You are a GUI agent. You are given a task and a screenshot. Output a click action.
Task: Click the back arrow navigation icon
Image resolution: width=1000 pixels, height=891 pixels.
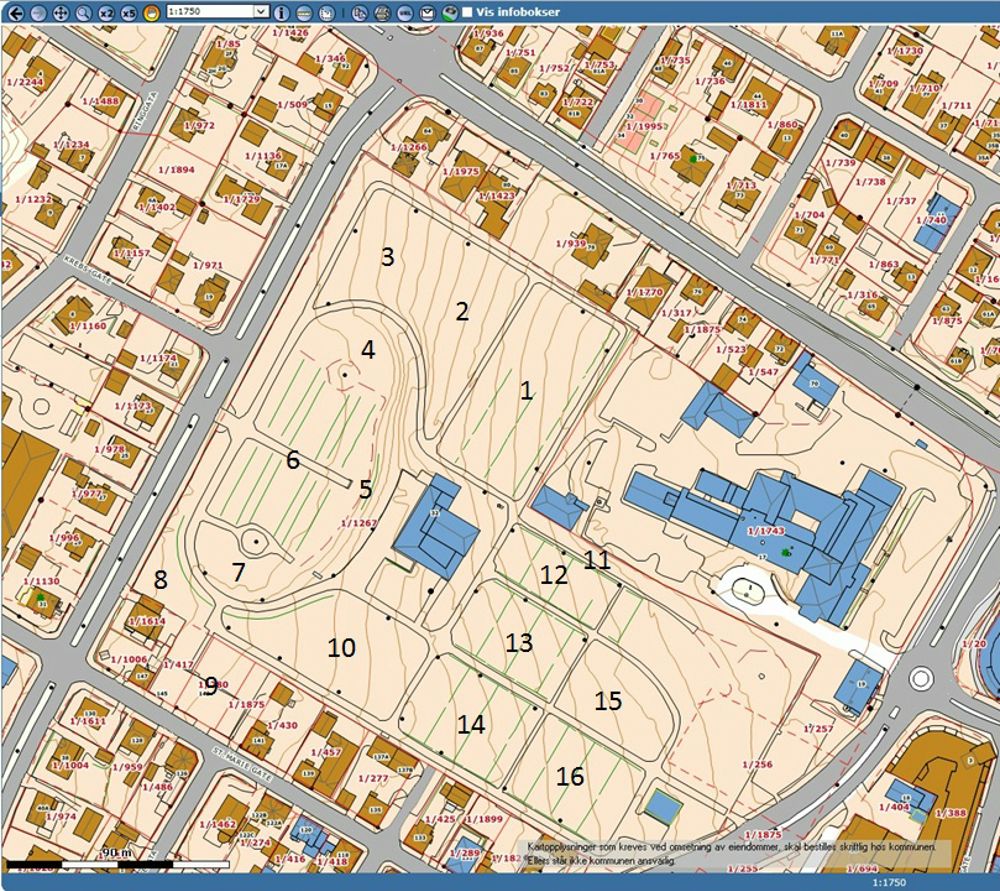(14, 12)
